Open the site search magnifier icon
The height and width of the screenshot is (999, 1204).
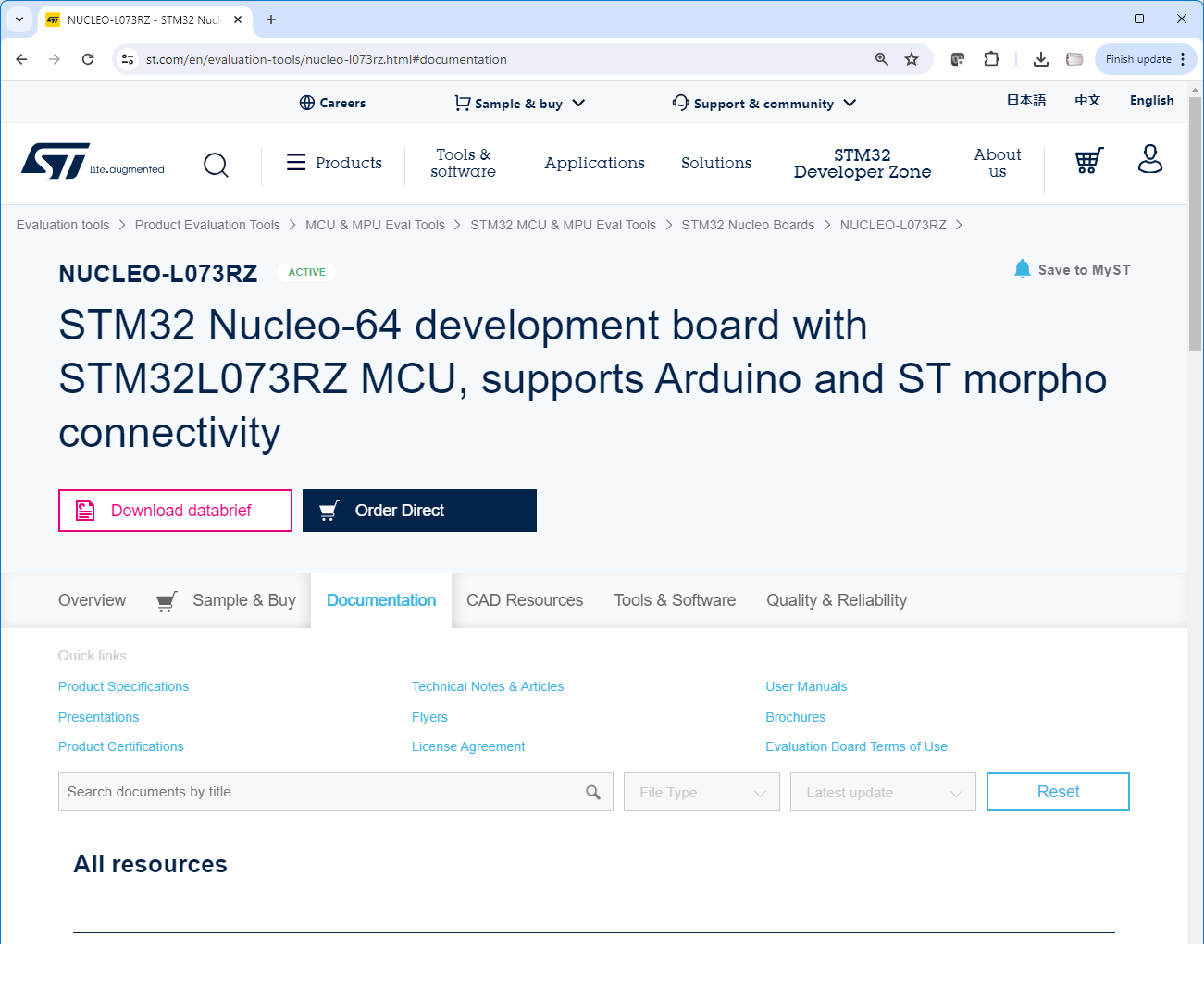pyautogui.click(x=216, y=165)
